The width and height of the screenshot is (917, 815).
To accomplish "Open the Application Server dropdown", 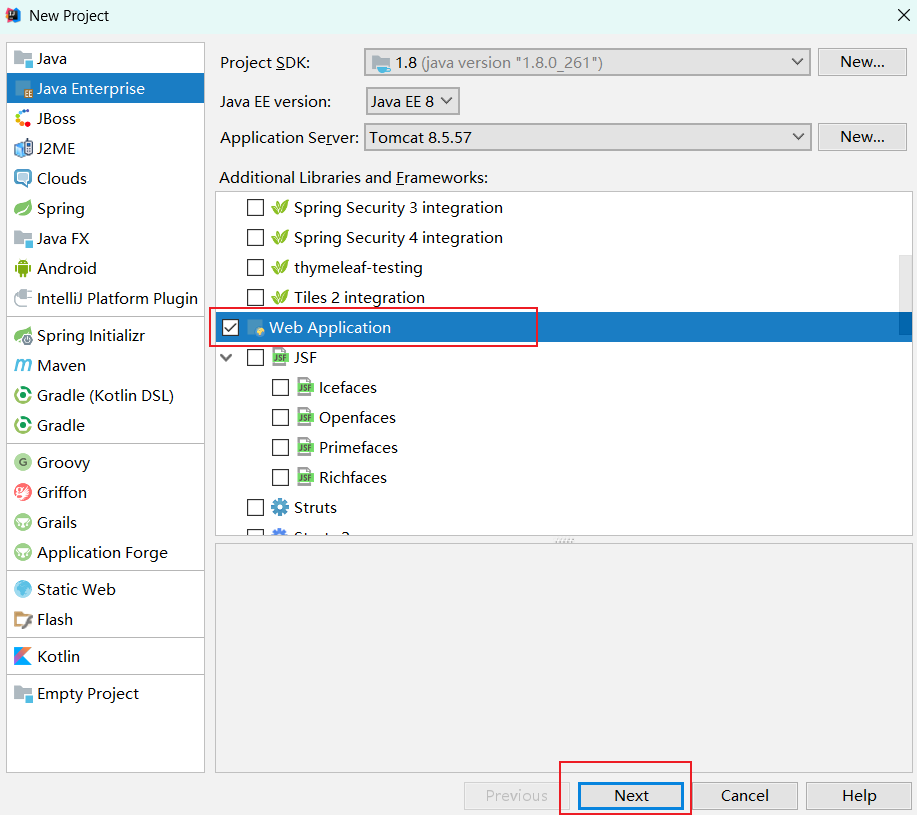I will pyautogui.click(x=587, y=137).
